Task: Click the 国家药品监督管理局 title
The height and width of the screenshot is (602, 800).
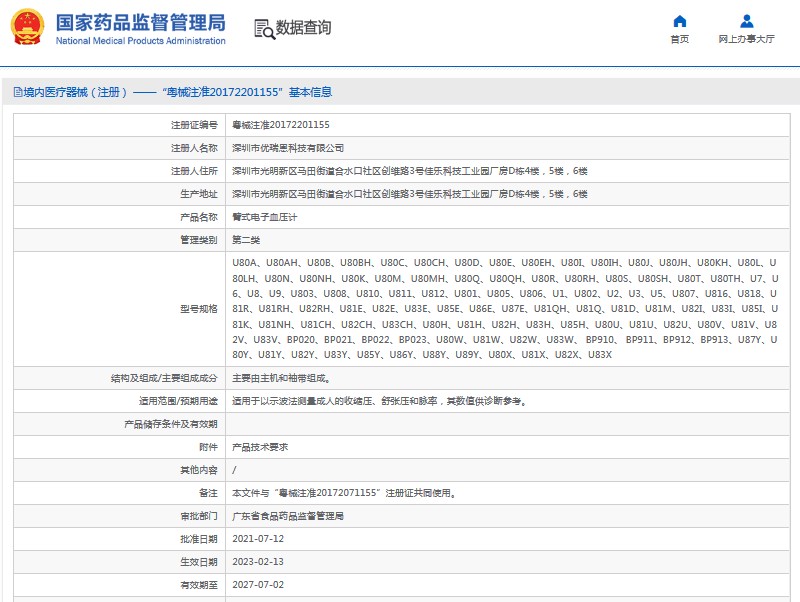Action: point(140,22)
